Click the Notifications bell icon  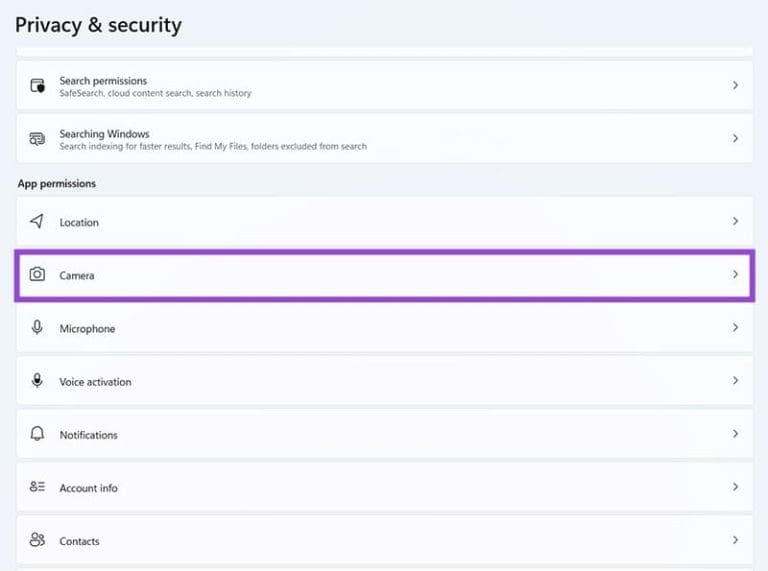(x=37, y=434)
